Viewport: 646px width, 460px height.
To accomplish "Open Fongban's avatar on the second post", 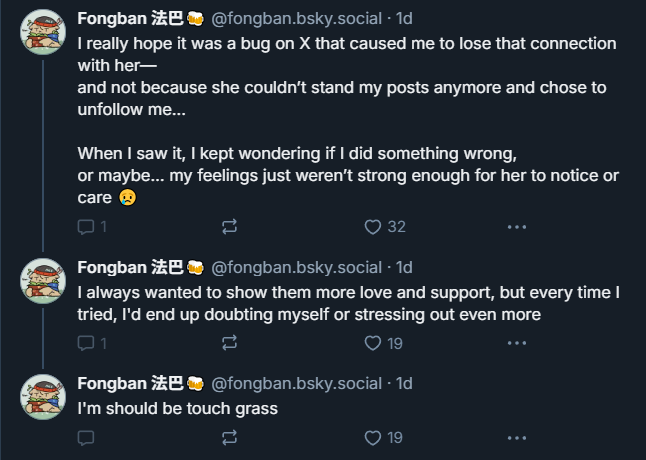I will pyautogui.click(x=44, y=285).
